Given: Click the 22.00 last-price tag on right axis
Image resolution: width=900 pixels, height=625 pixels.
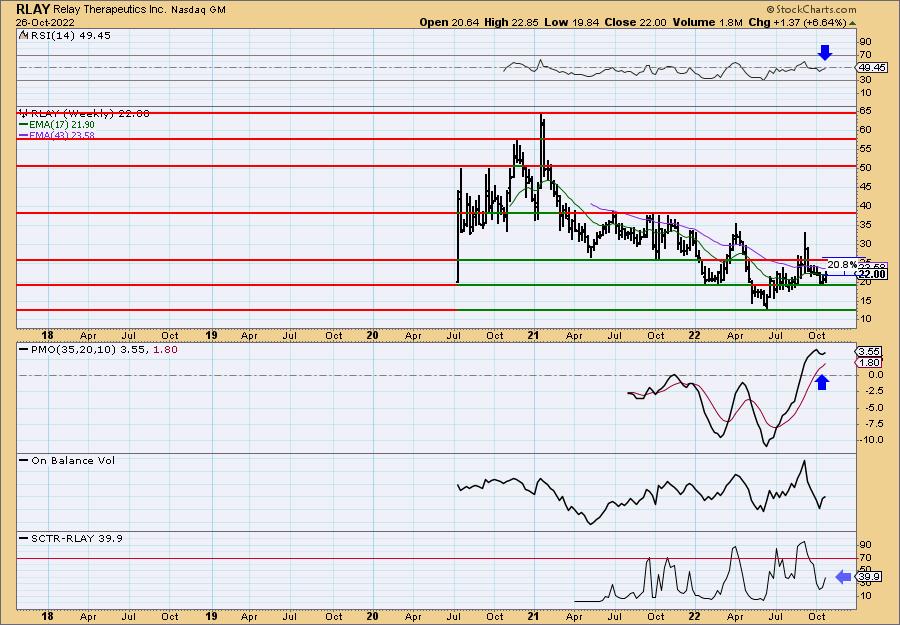Looking at the screenshot, I should [x=872, y=275].
